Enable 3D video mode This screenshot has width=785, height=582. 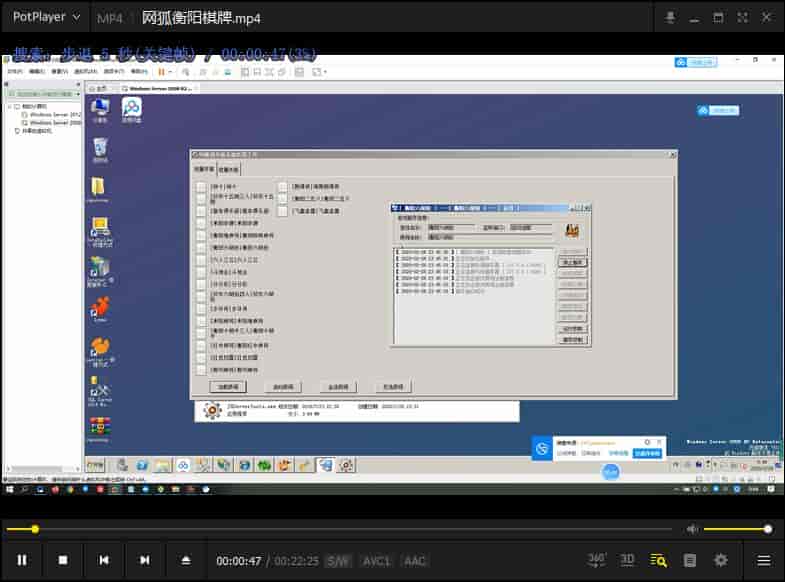[x=627, y=560]
